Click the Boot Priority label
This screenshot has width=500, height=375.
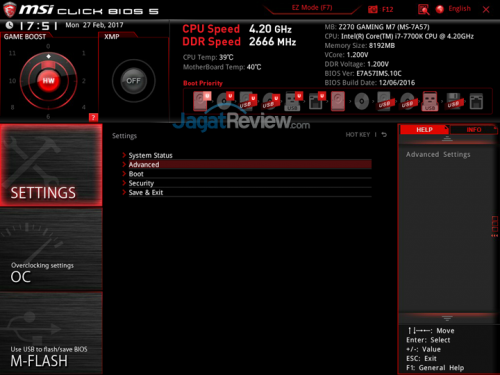203,83
